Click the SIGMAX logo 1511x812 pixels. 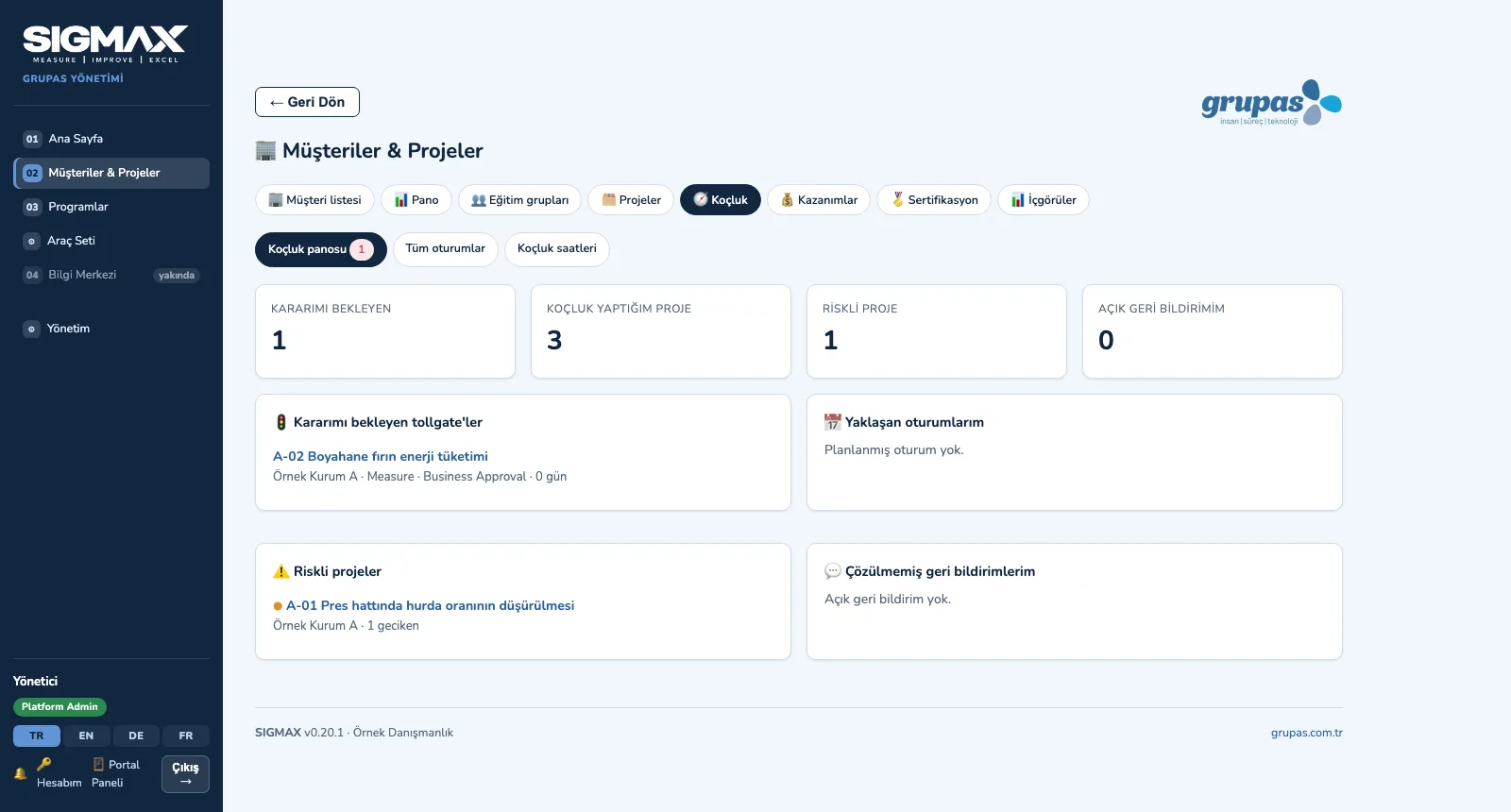coord(105,44)
